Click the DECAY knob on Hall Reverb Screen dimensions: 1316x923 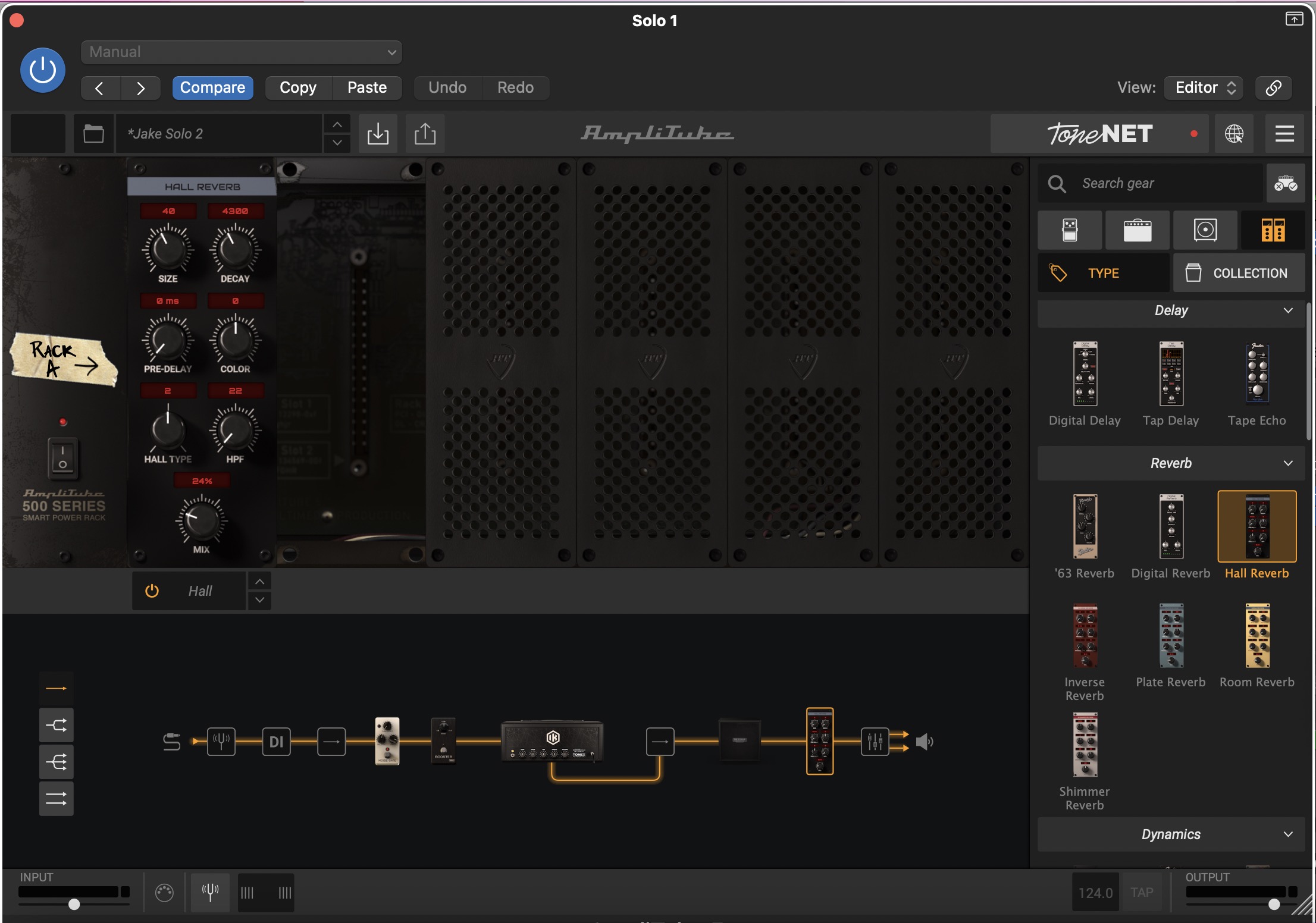click(235, 249)
